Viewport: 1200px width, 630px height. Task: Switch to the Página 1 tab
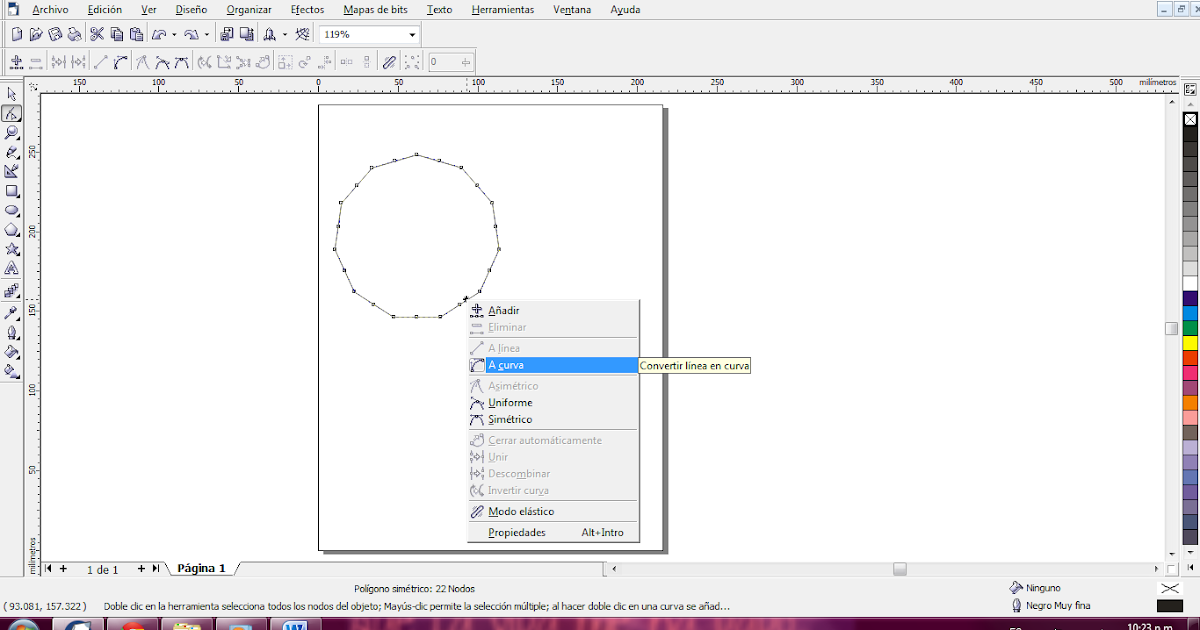pos(201,568)
